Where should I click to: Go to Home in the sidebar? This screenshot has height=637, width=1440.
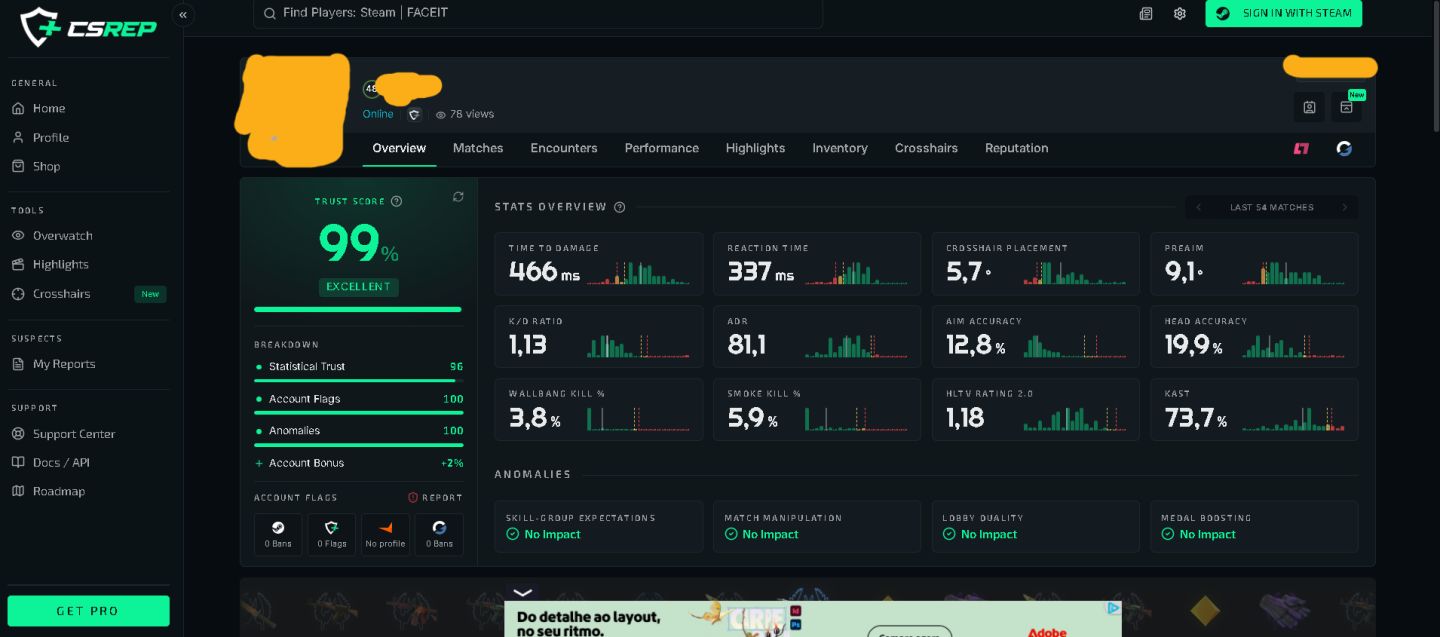point(38,108)
